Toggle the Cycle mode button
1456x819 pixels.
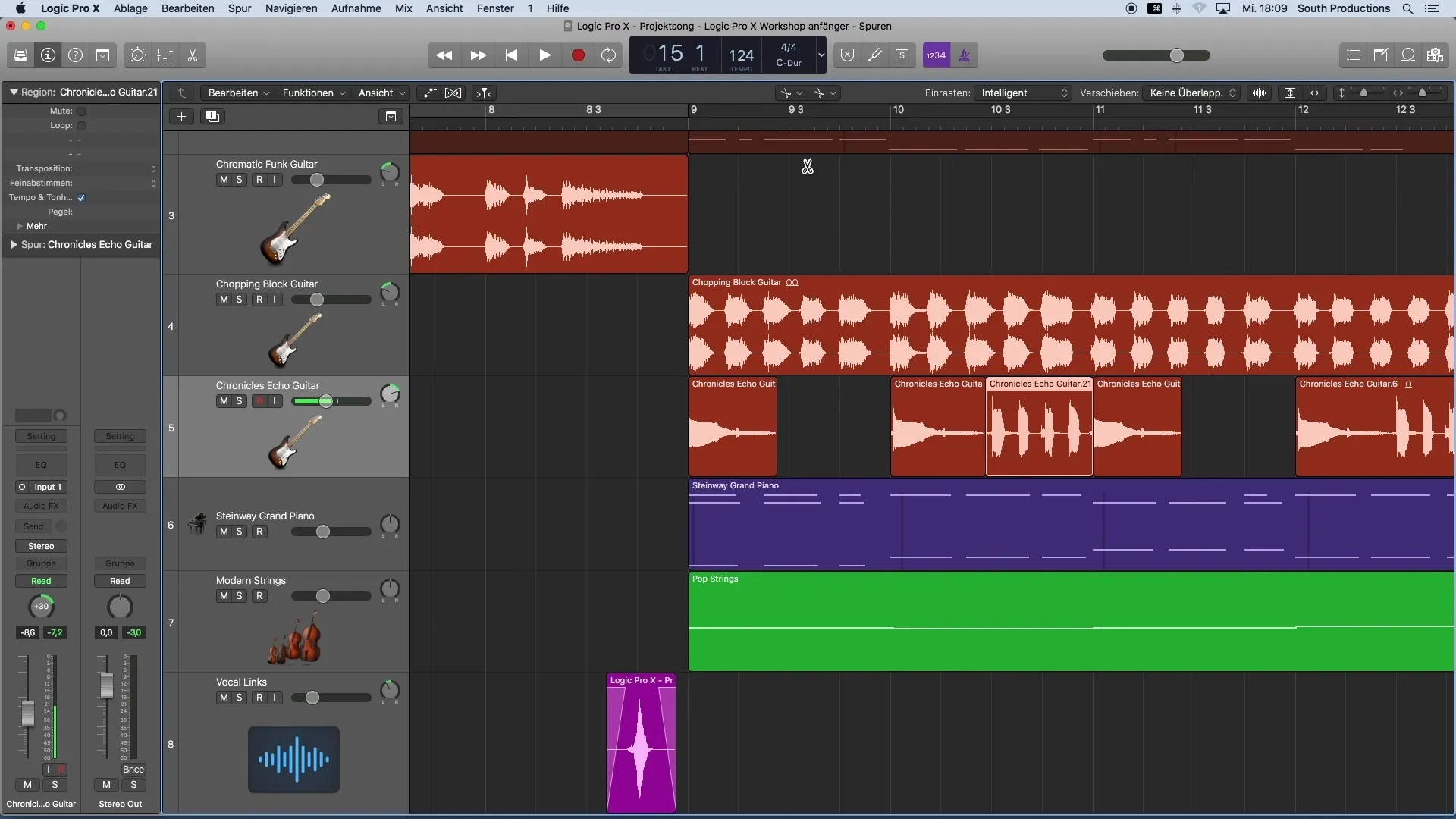tap(609, 55)
